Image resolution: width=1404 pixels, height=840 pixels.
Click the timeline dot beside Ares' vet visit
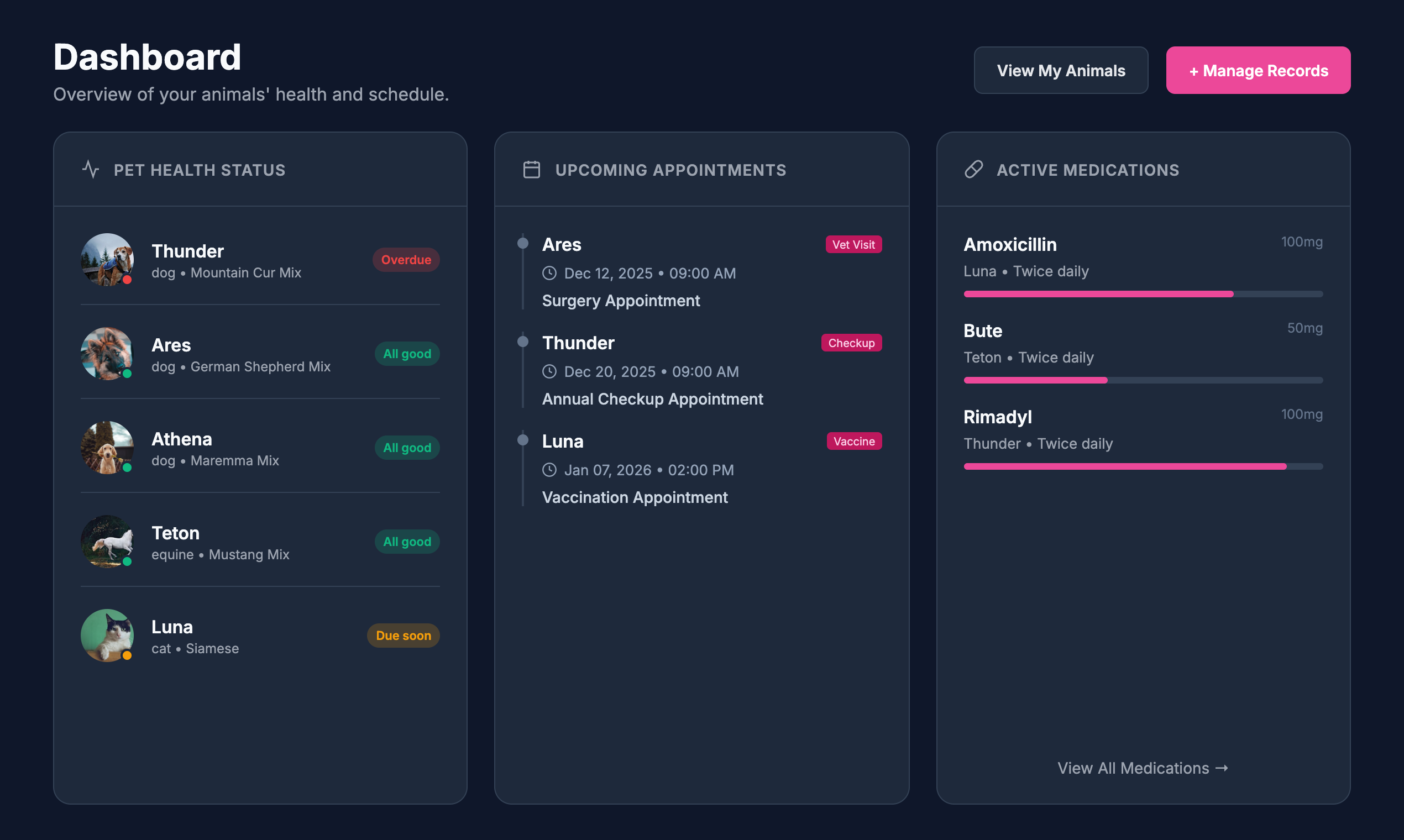[522, 243]
